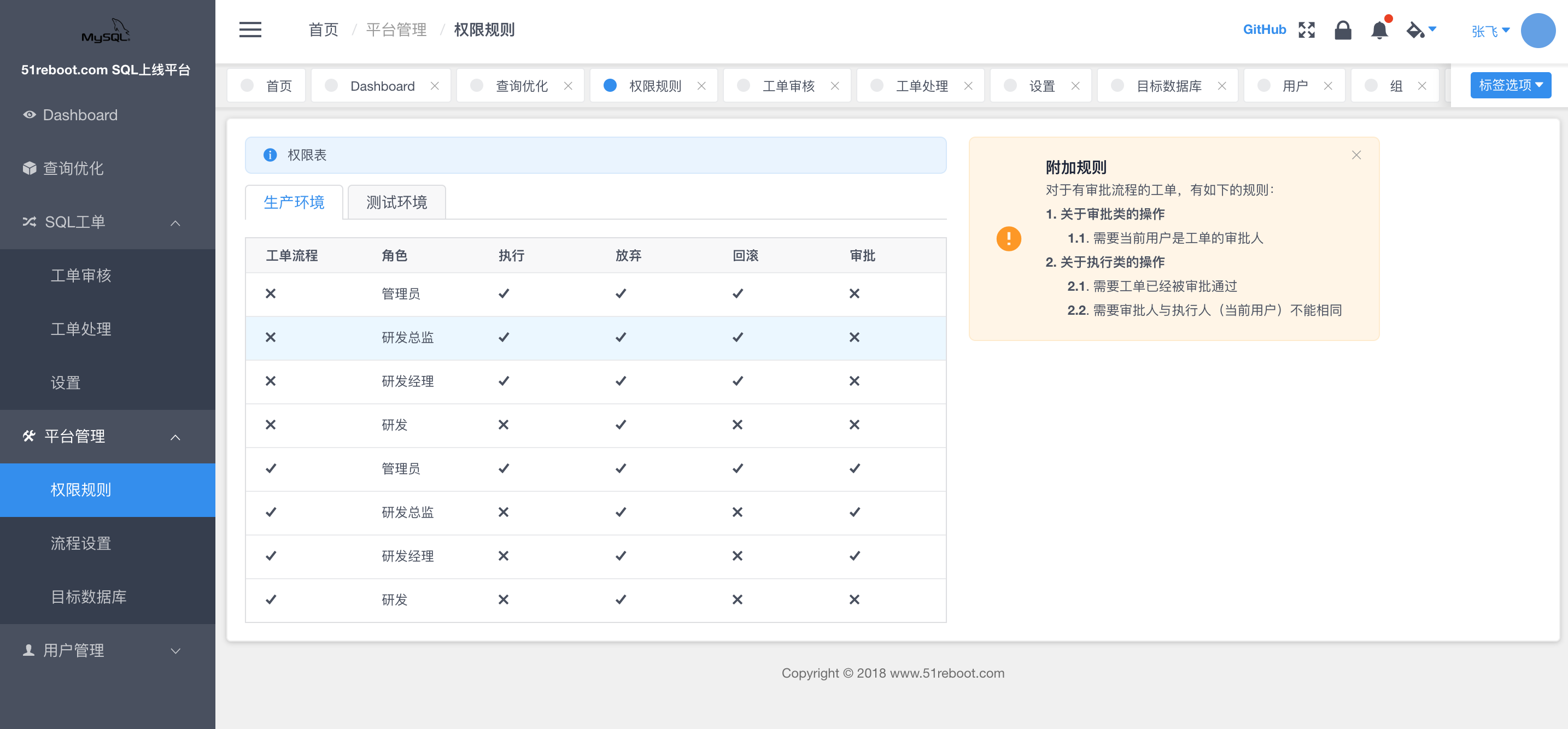Expand the 用户管理 sidebar submenu
Image resolution: width=1568 pixels, height=729 pixels.
[175, 651]
